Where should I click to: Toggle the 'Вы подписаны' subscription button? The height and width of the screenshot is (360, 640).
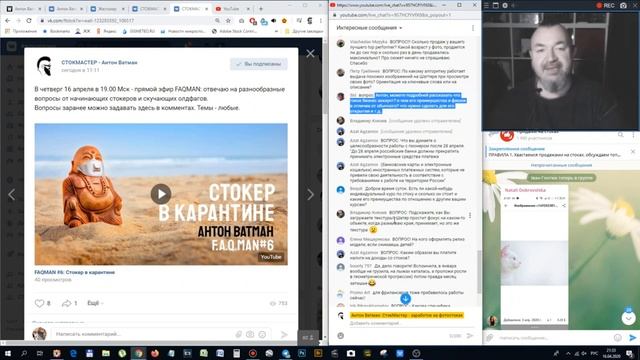[259, 64]
